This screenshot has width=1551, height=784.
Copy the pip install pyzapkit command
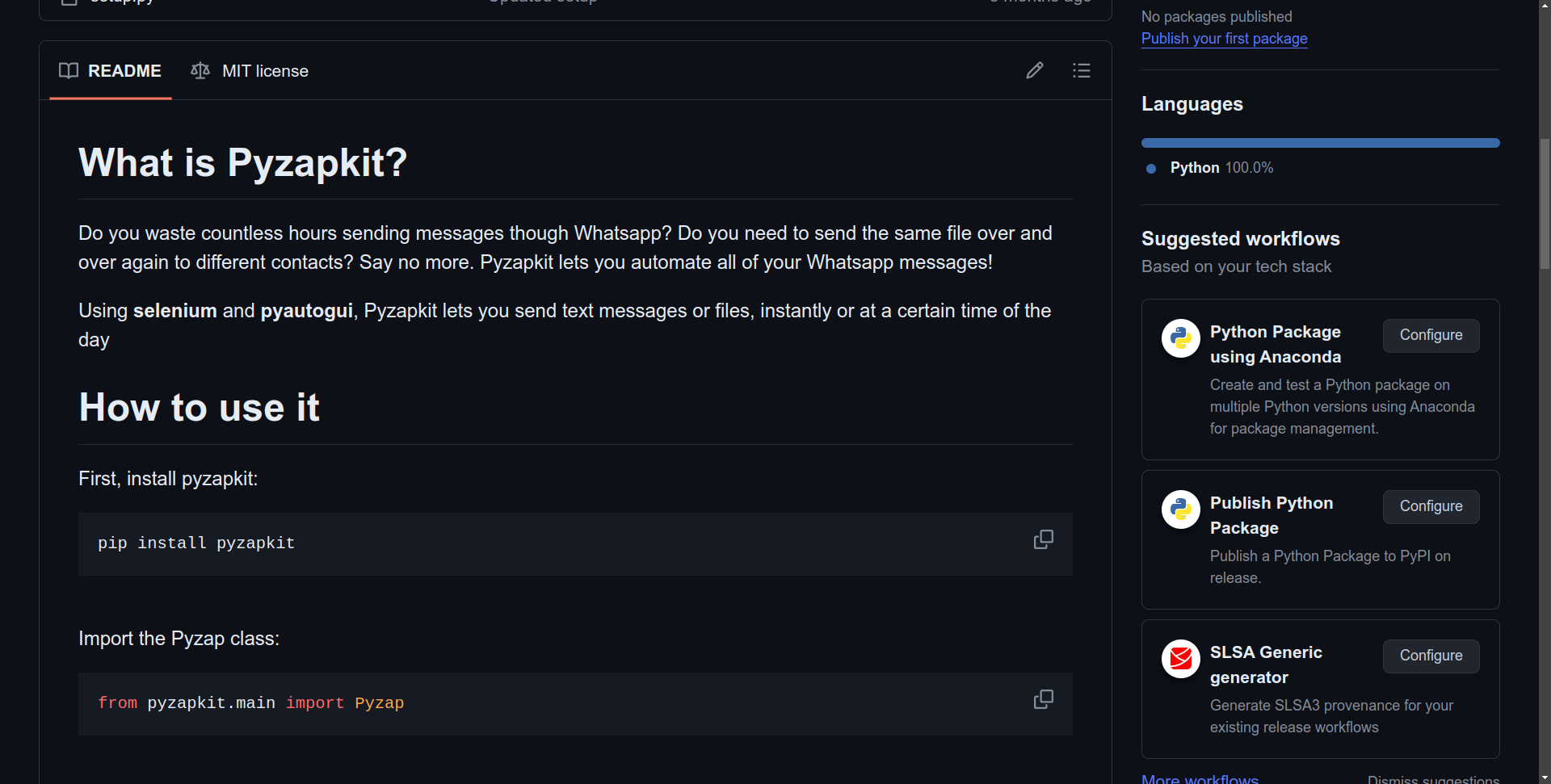(x=1044, y=539)
